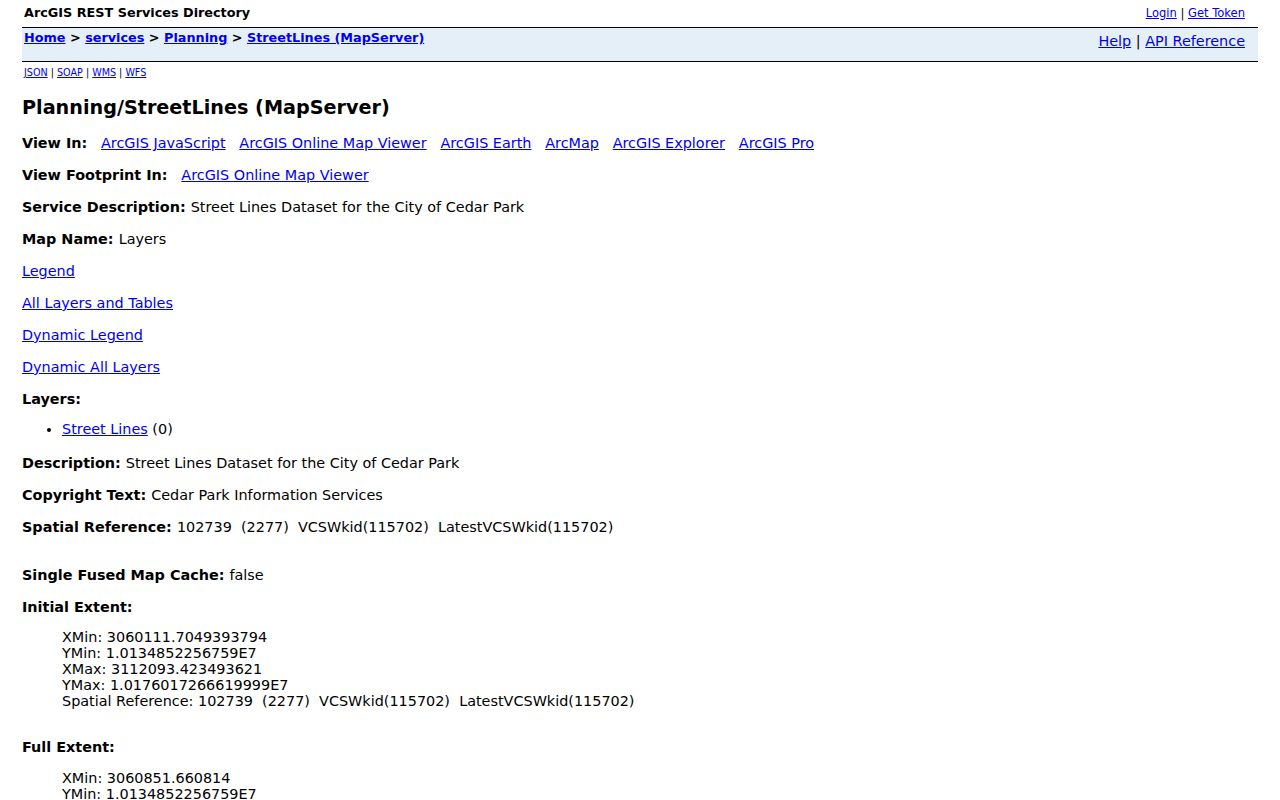Click the Single Fused Map Cache value false
Viewport: 1280px width, 800px height.
point(246,575)
